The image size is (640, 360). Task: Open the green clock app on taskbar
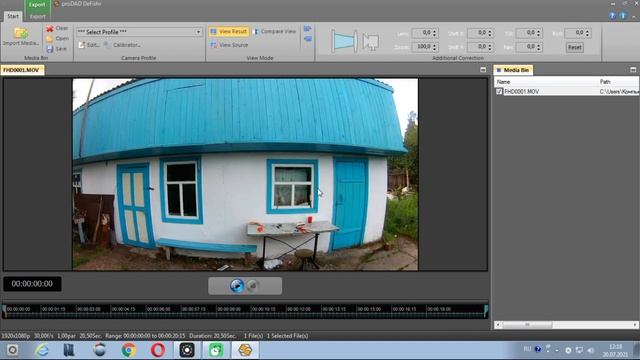click(216, 350)
